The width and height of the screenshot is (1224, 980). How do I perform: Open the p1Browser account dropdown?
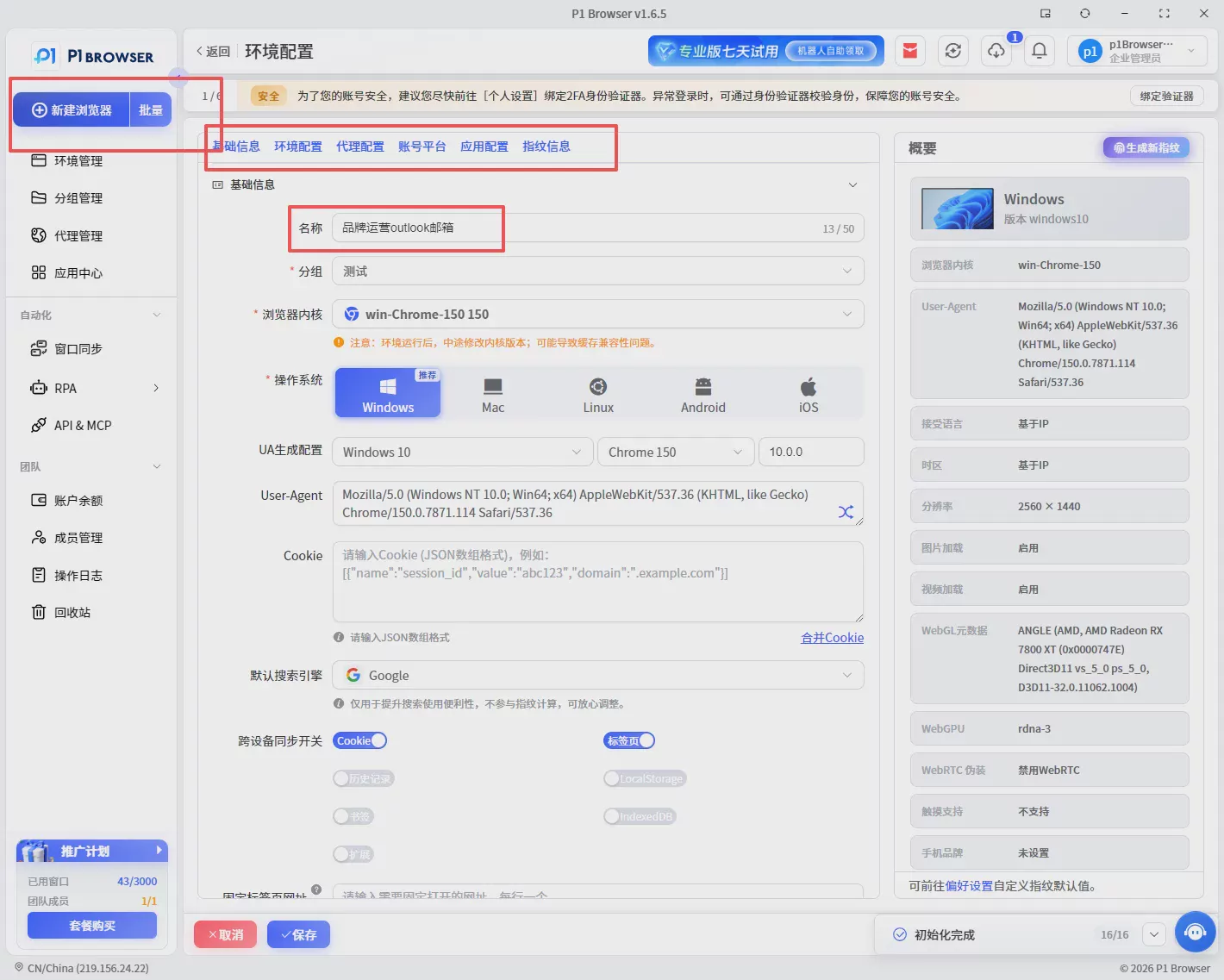[1137, 51]
